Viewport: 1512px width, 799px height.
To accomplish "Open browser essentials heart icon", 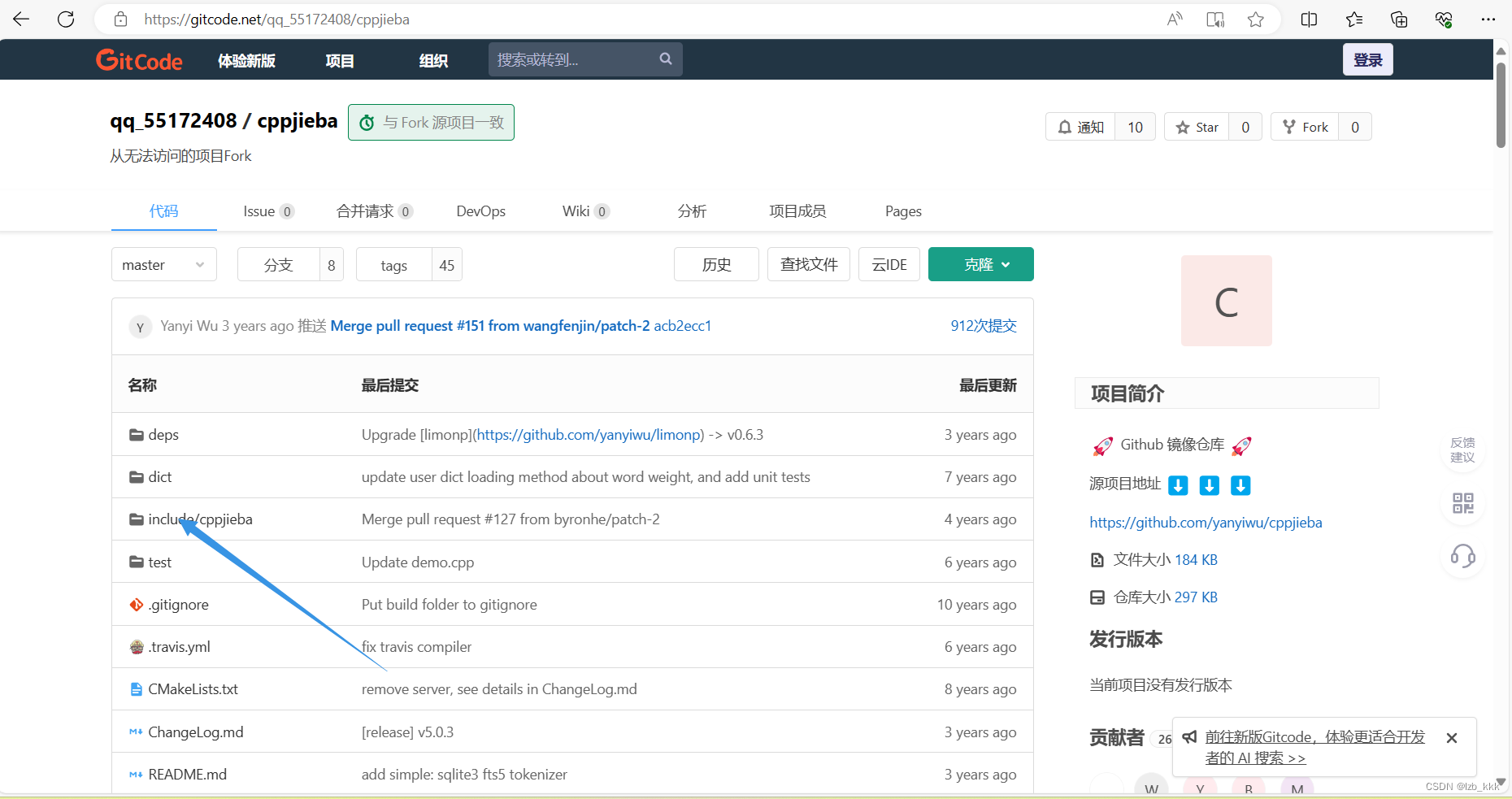I will 1444,20.
